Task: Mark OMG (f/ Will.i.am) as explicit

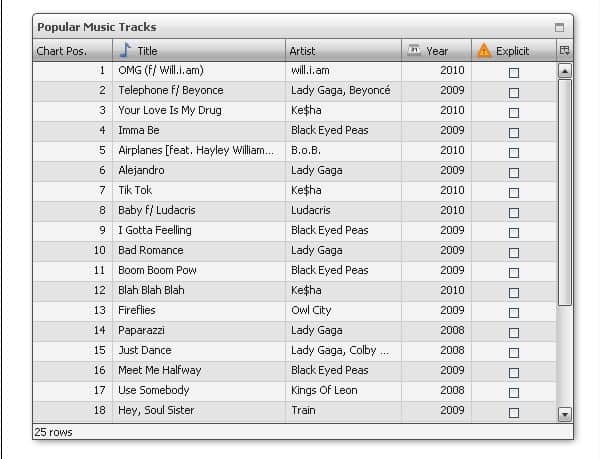Action: coord(514,72)
